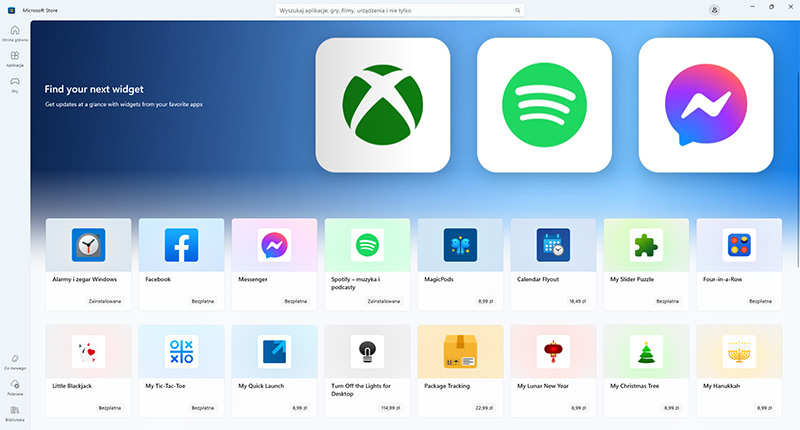Screen dimensions: 800x430
Task: Click the large Xbox app tile
Action: point(383,105)
